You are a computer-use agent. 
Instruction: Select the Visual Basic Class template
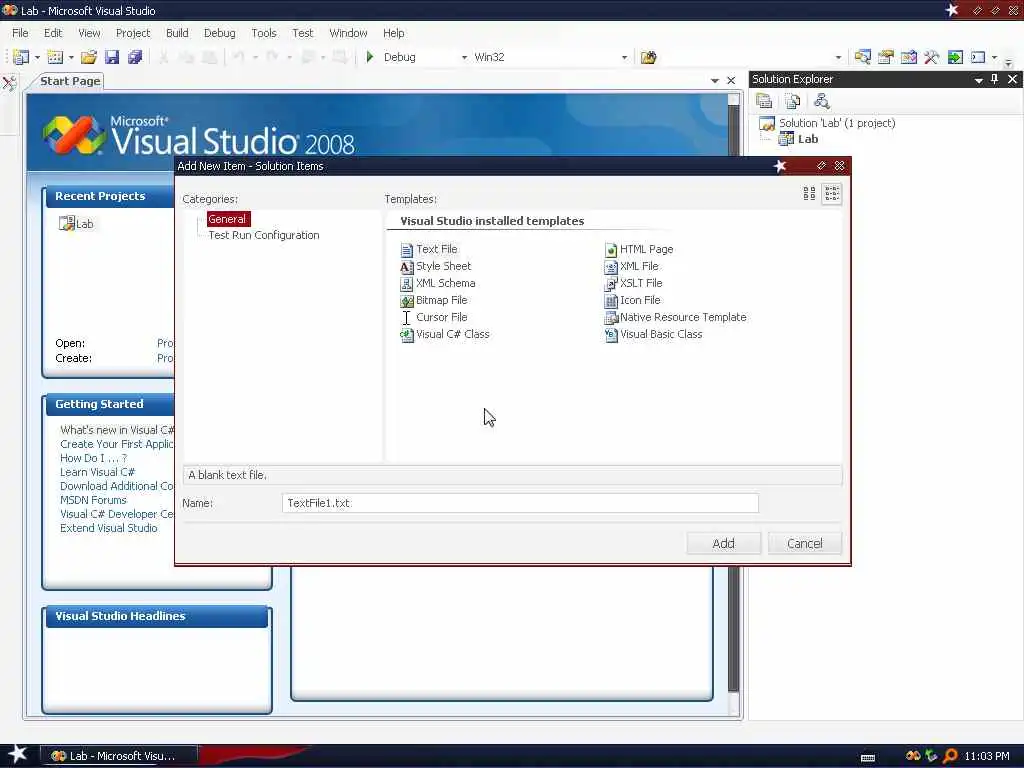tap(654, 334)
